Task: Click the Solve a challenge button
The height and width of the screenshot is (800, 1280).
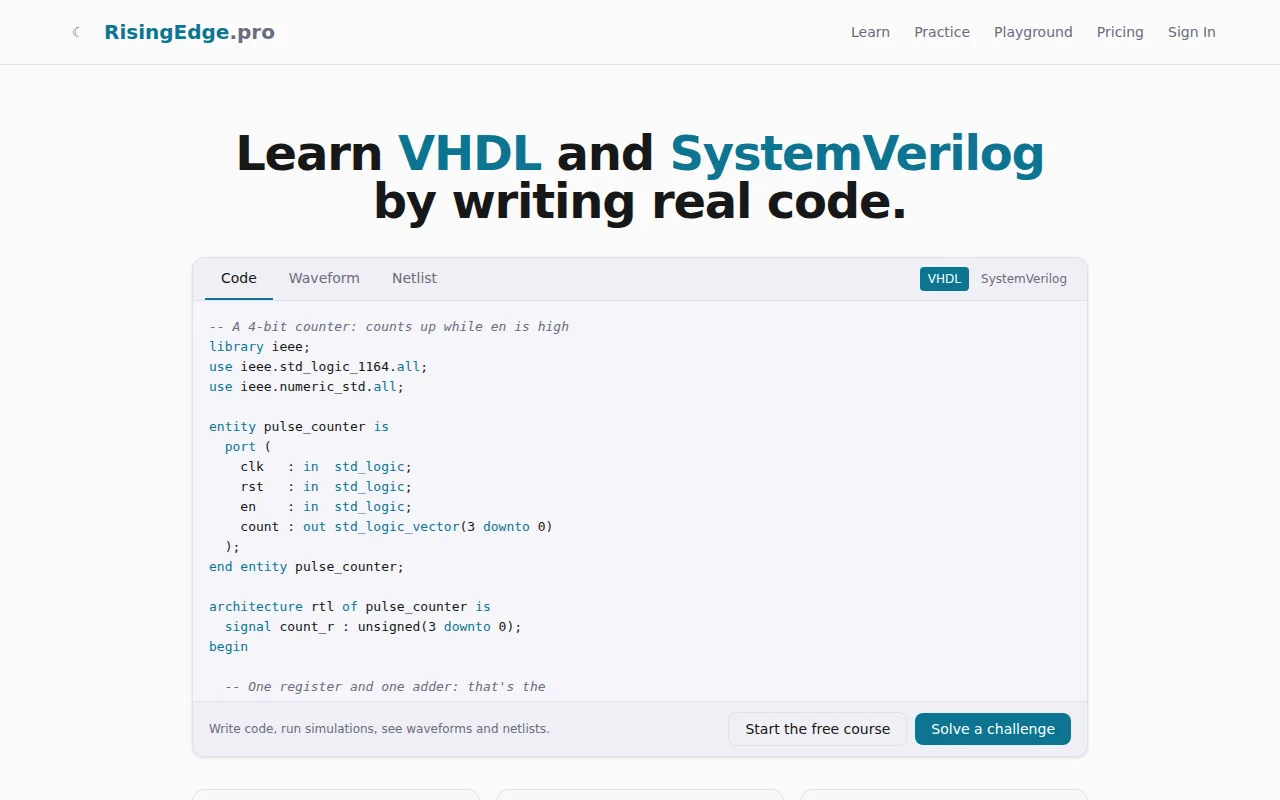Action: [x=993, y=729]
